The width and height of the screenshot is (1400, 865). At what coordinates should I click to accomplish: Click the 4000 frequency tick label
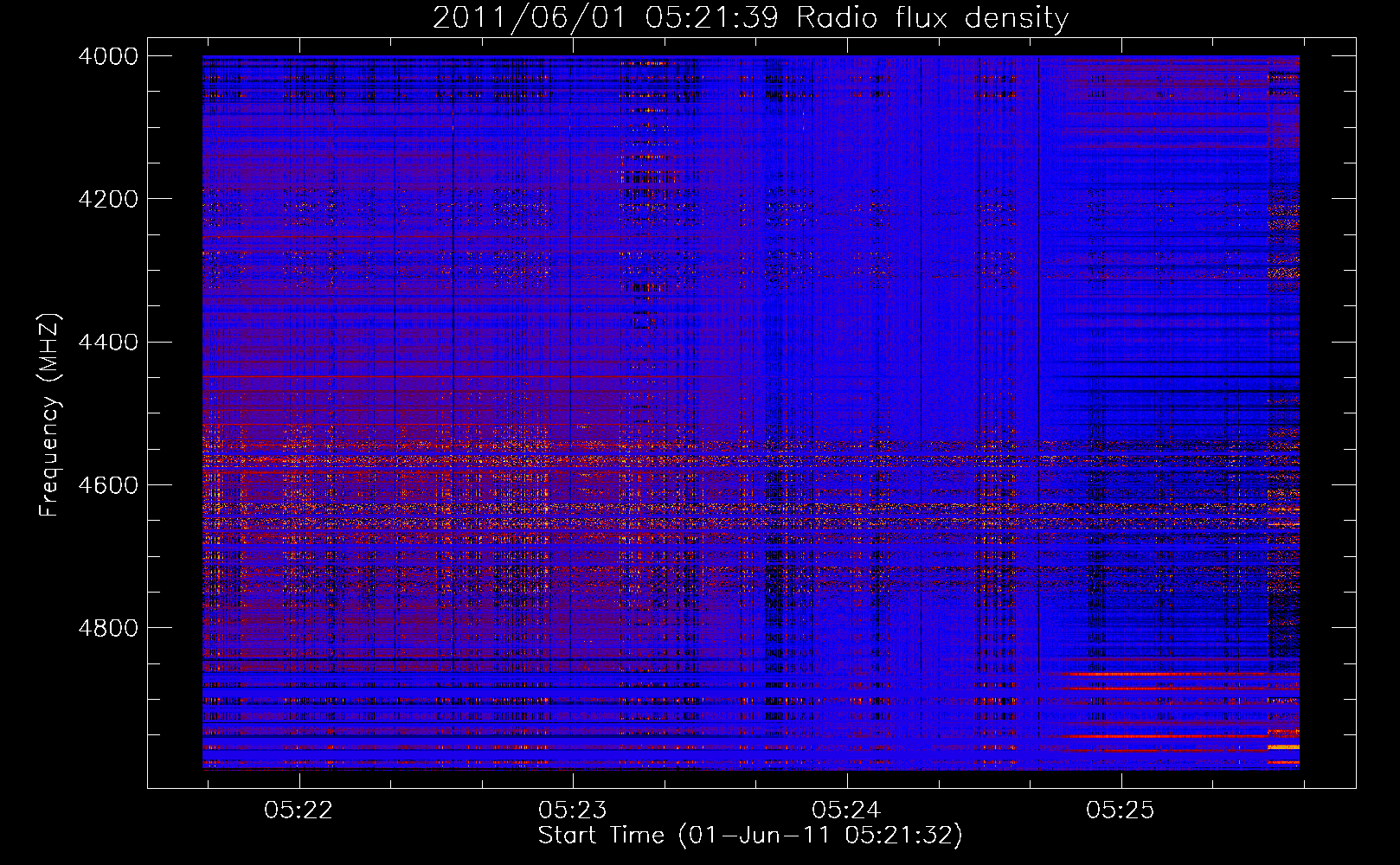coord(108,56)
